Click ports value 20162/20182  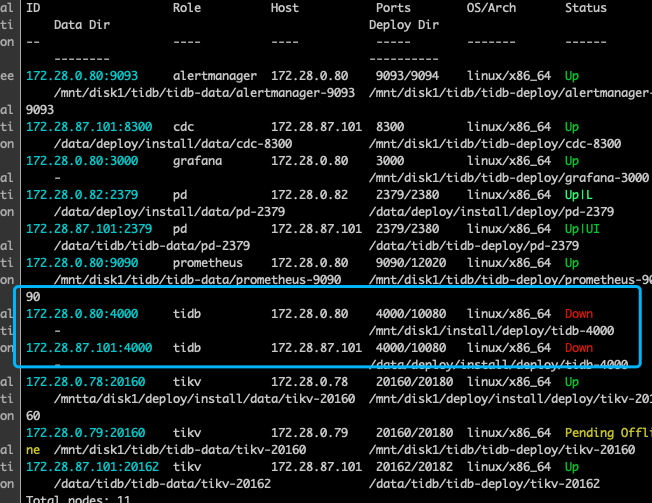(x=414, y=467)
